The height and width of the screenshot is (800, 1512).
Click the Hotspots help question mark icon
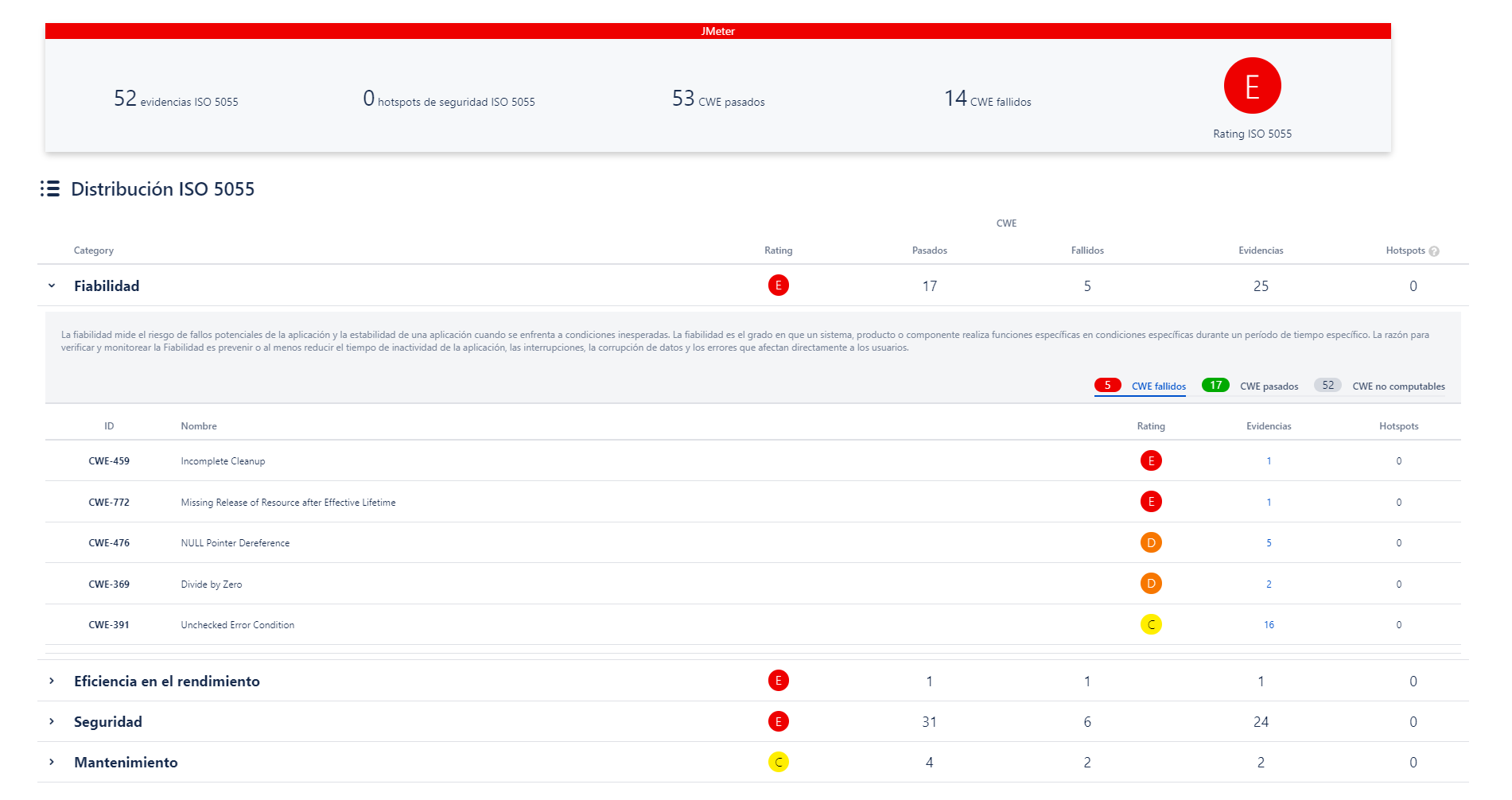click(1434, 251)
